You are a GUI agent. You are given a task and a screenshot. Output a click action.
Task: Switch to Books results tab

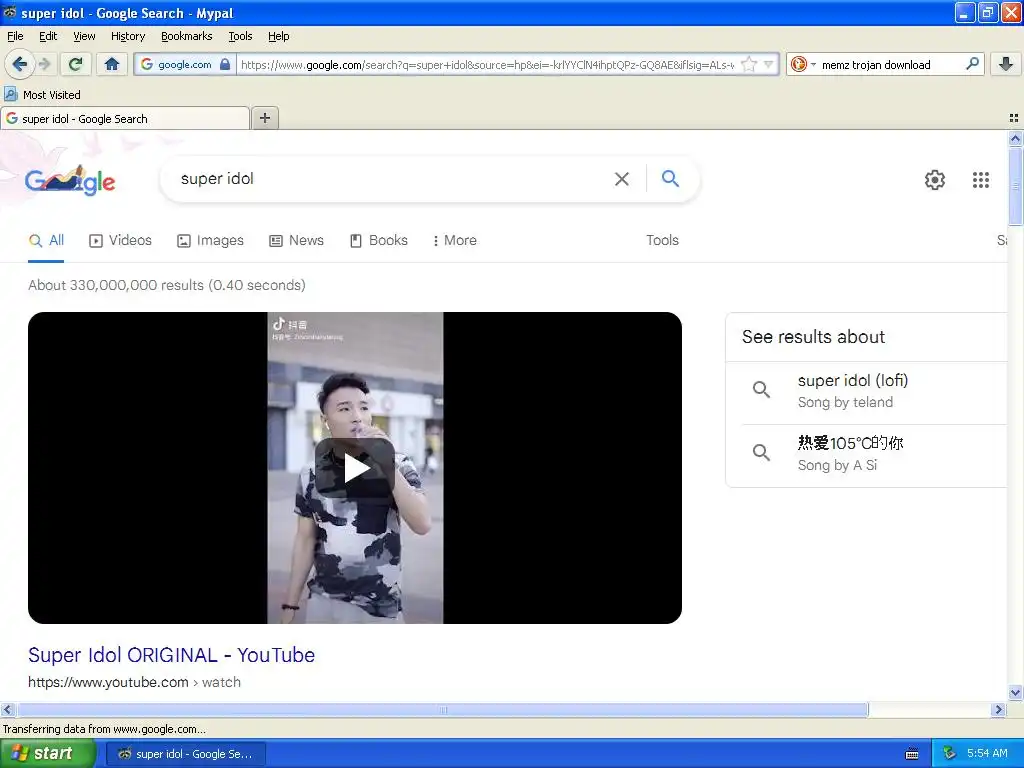379,240
